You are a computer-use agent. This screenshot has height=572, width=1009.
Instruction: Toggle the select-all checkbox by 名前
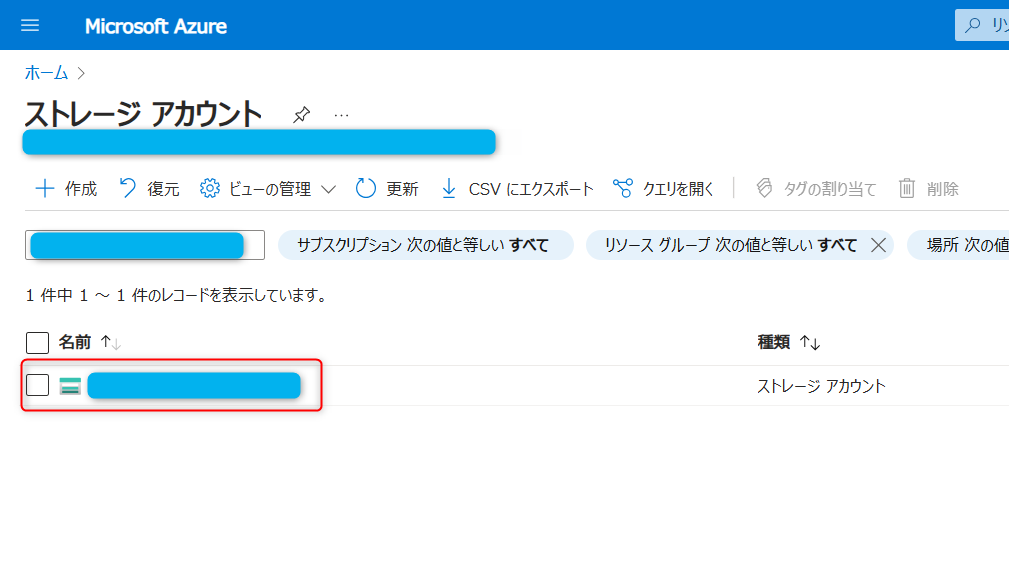click(37, 343)
